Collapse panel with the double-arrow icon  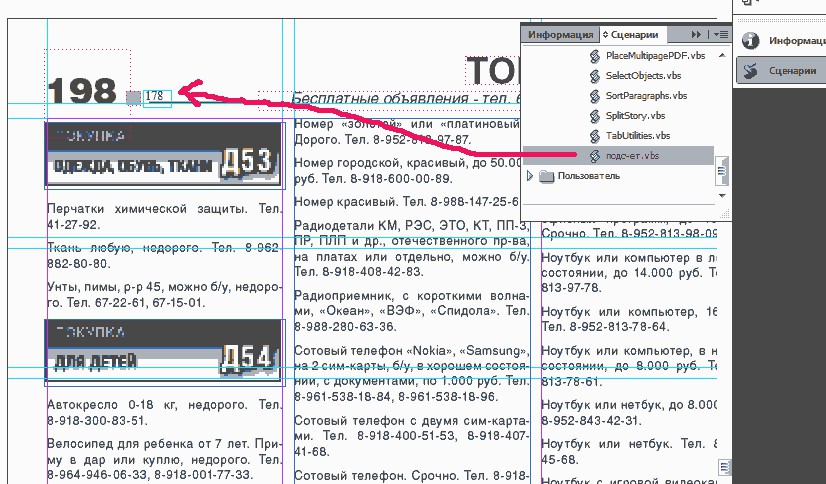pos(696,34)
